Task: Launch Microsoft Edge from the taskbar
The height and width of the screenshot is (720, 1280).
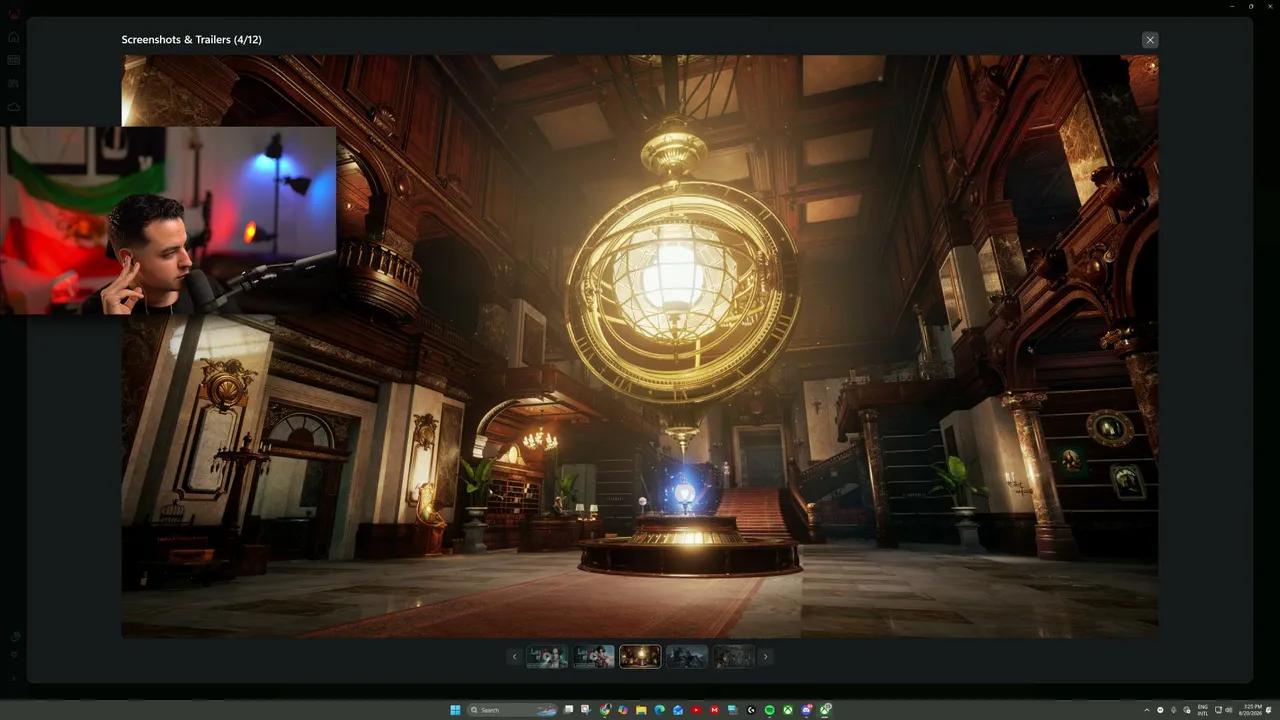Action: coord(660,710)
